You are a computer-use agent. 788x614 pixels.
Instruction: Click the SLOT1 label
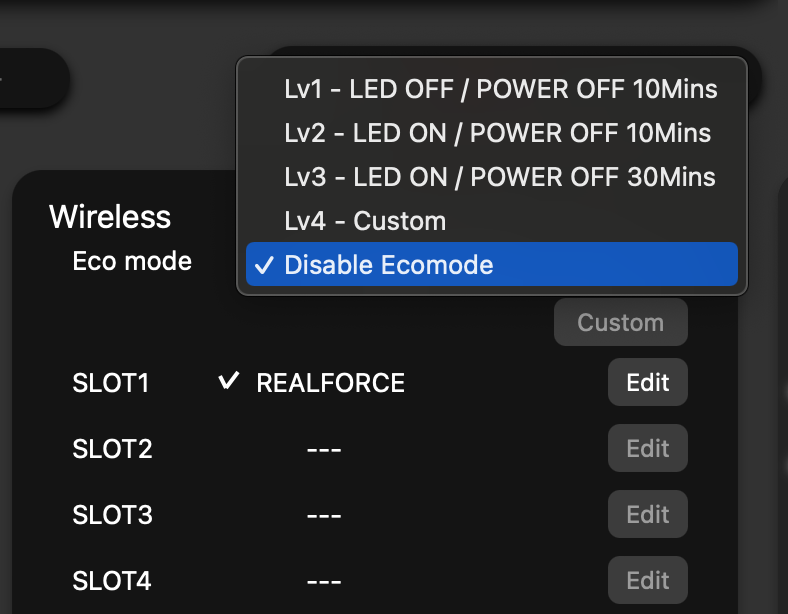click(111, 383)
